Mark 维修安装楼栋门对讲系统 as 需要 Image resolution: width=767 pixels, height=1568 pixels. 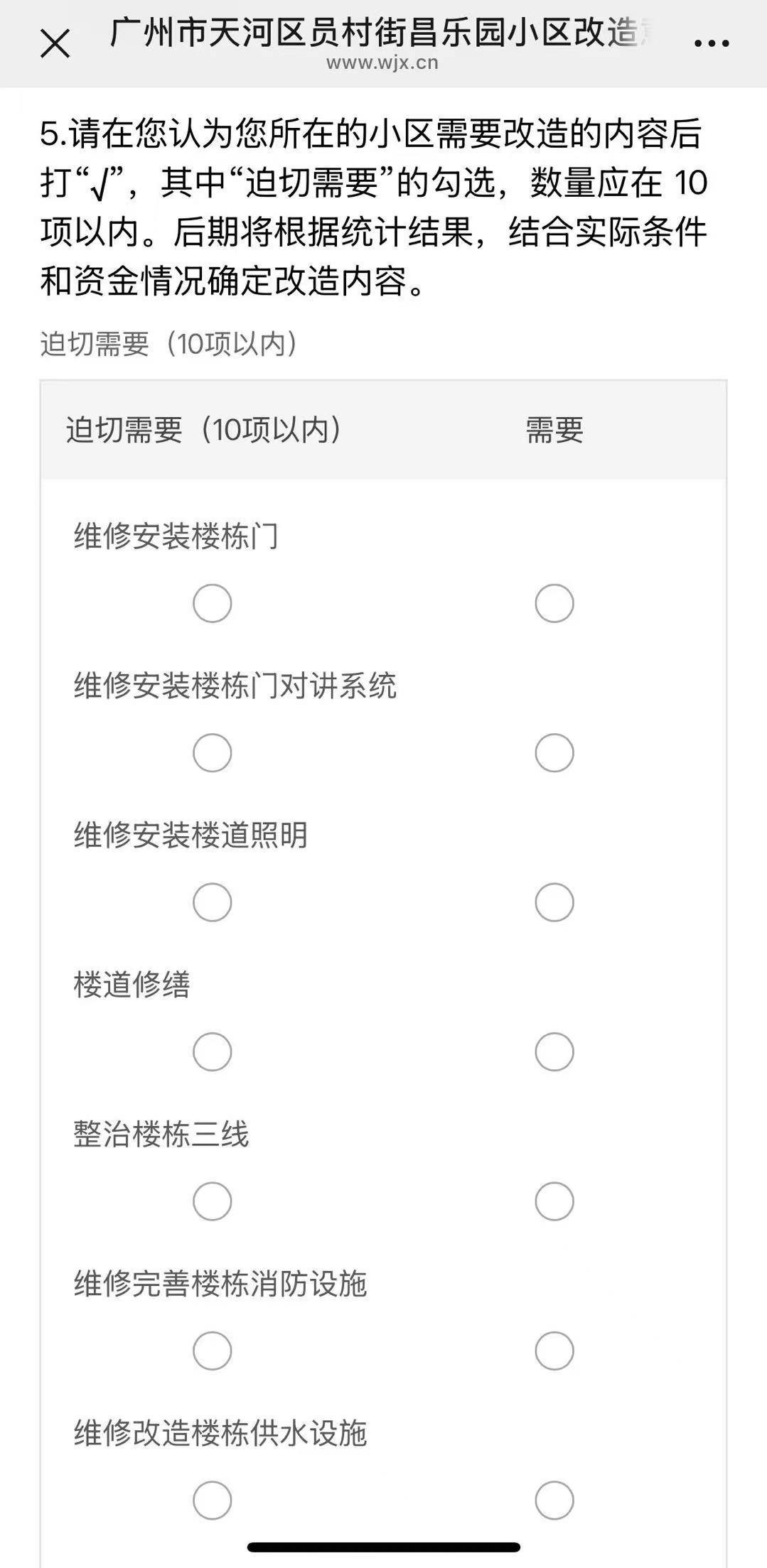point(554,753)
